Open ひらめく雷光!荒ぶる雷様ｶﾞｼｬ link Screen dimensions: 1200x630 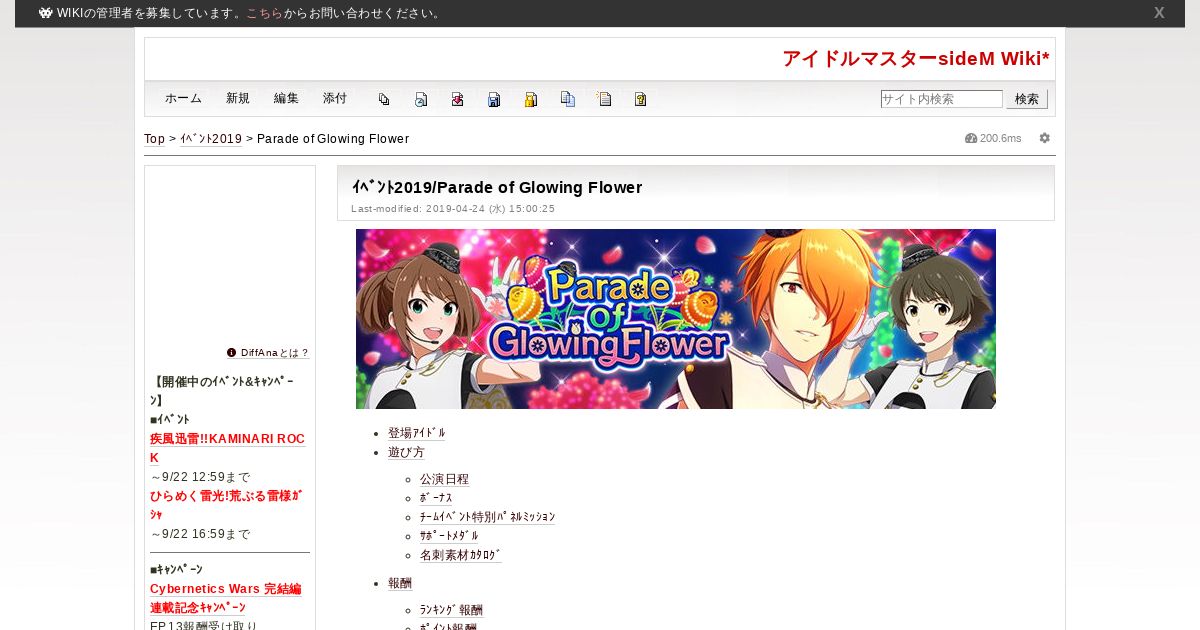[227, 505]
